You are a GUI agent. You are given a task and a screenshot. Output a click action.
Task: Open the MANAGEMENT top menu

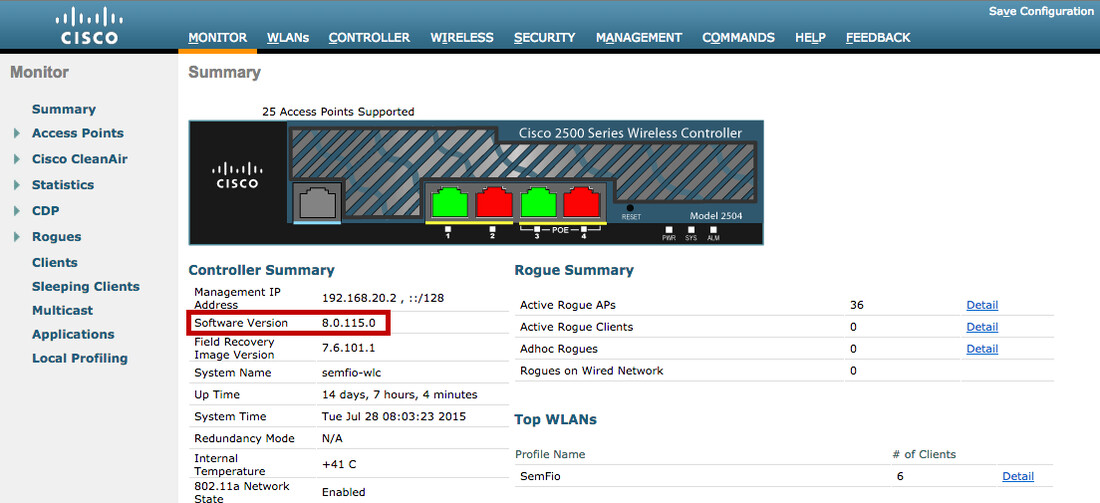(x=638, y=38)
